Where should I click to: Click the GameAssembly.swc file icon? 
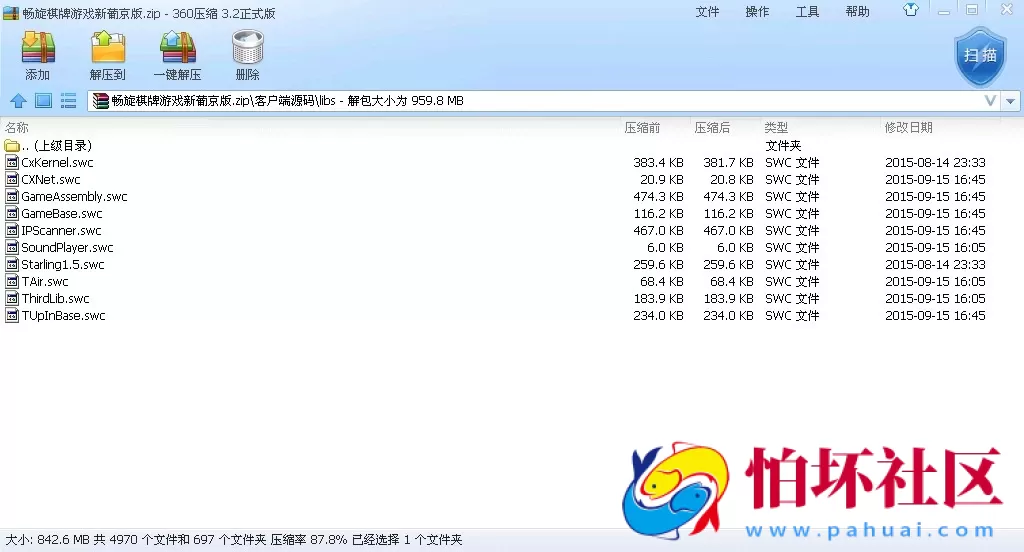tap(12, 196)
